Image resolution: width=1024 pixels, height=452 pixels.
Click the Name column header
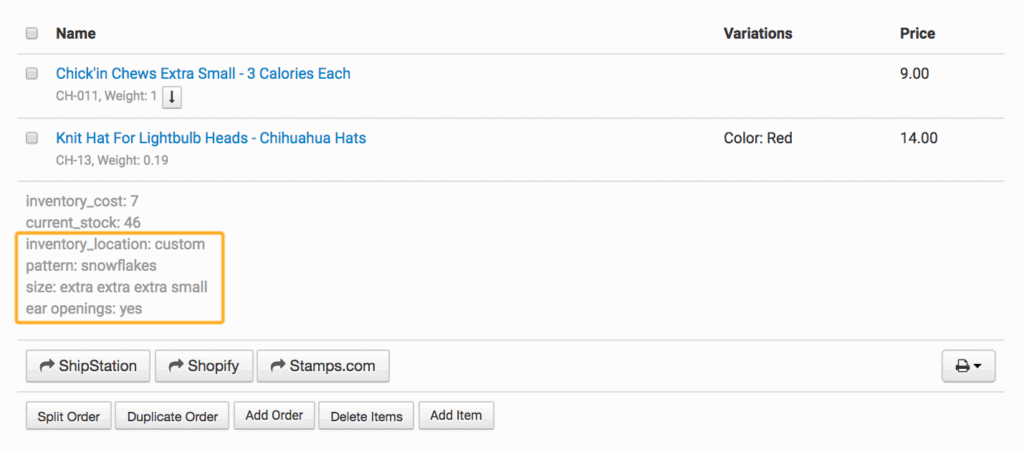coord(76,33)
